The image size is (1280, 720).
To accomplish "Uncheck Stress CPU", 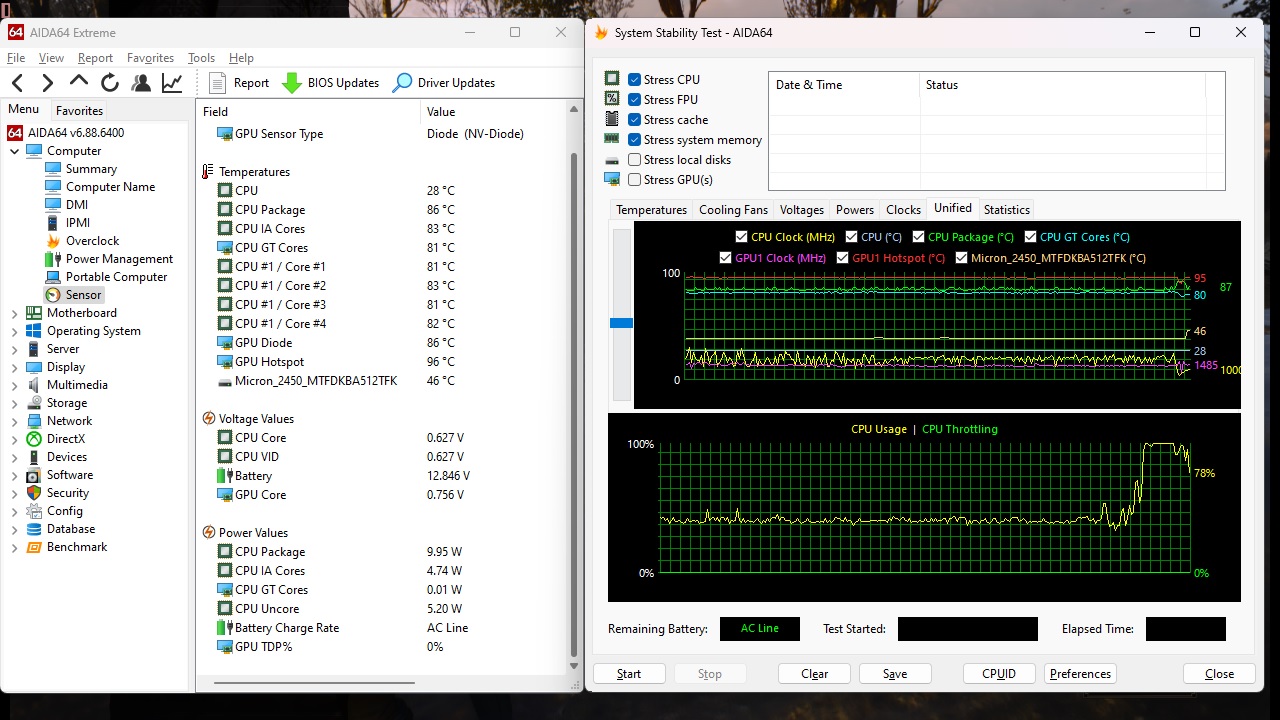I will point(634,80).
